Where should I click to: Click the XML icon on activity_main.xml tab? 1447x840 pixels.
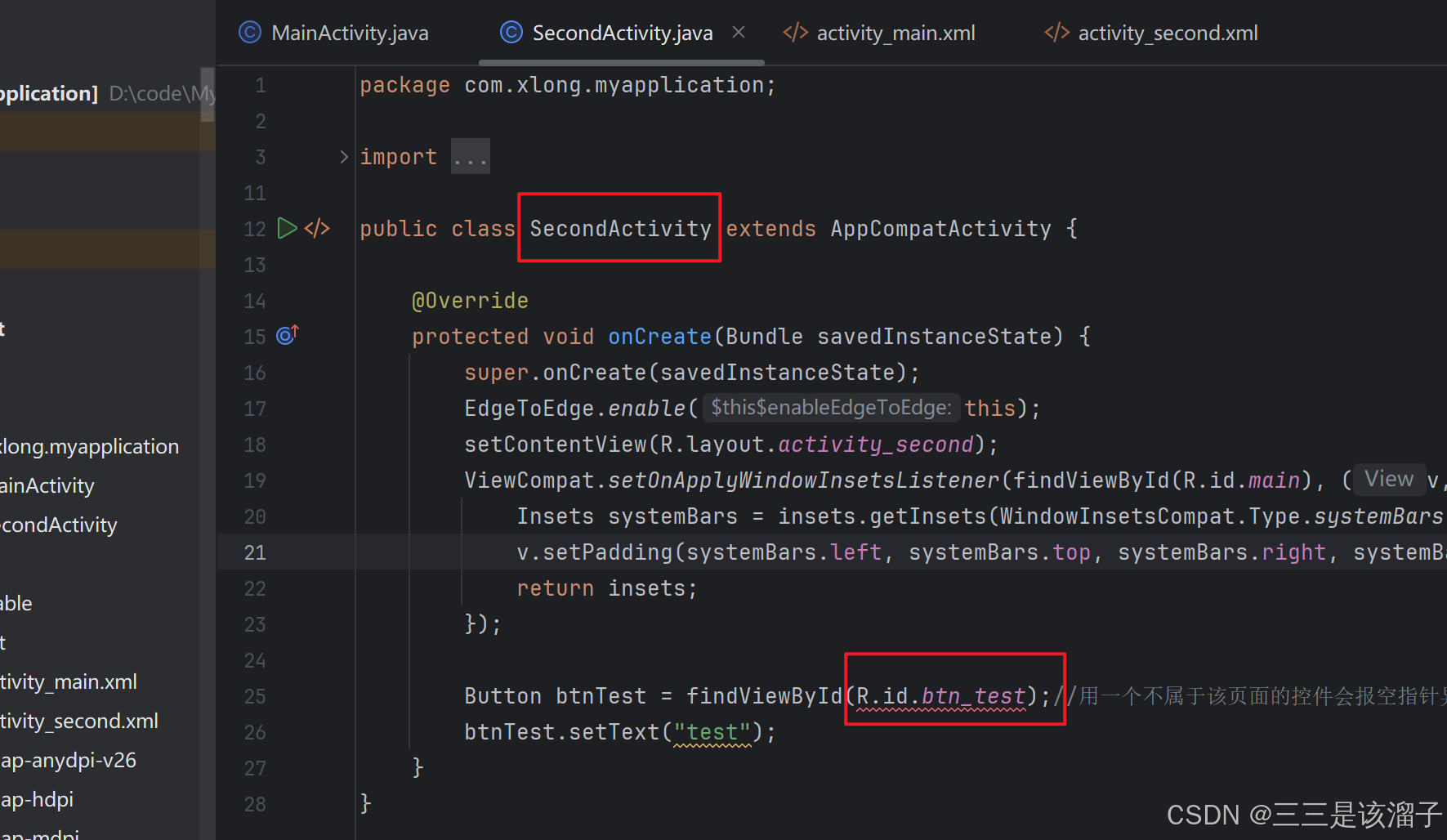click(x=795, y=32)
